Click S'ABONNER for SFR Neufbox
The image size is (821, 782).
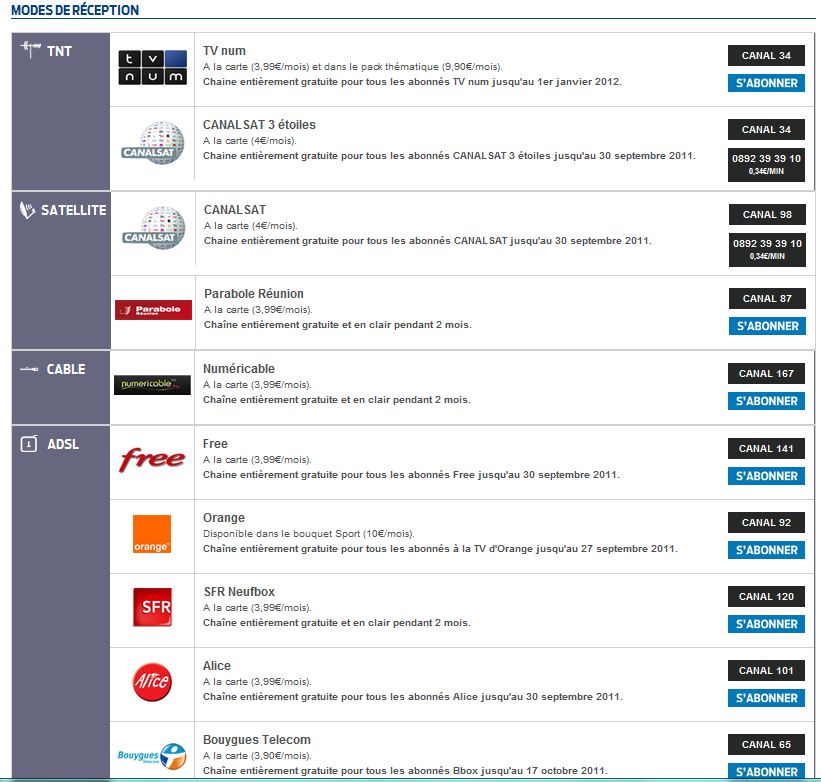766,624
